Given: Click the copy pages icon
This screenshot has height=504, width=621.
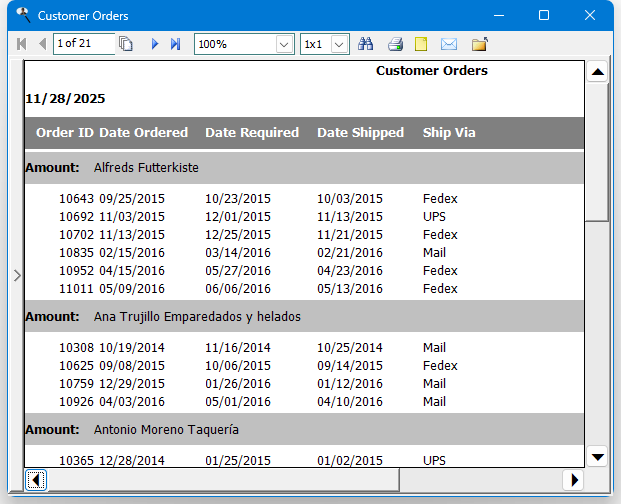Looking at the screenshot, I should (x=126, y=44).
